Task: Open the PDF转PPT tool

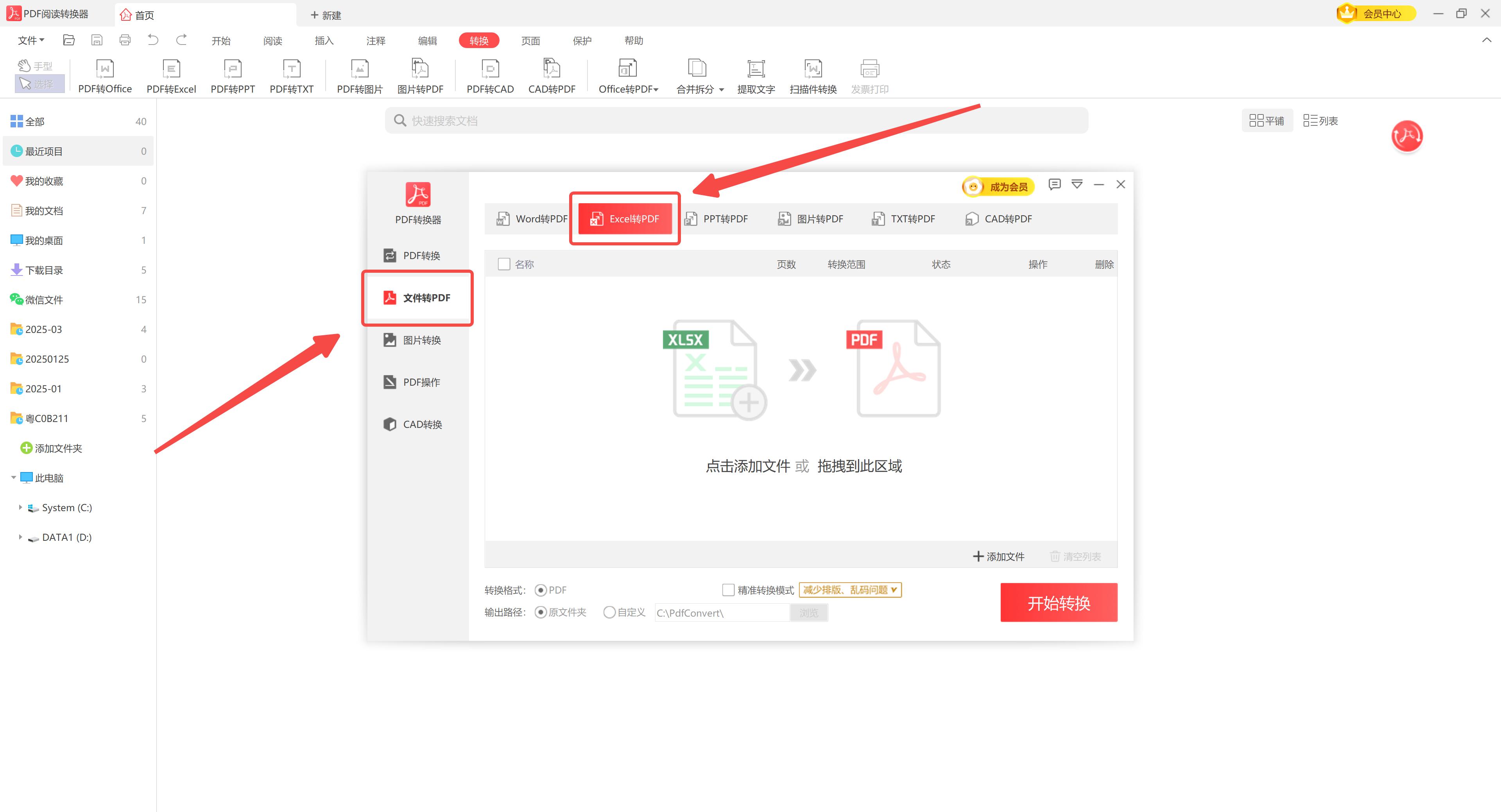Action: click(233, 76)
